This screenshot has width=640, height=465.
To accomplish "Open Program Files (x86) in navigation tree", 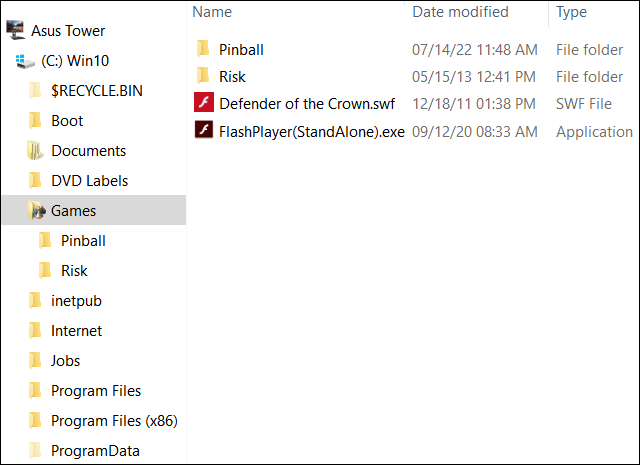I will (x=114, y=421).
